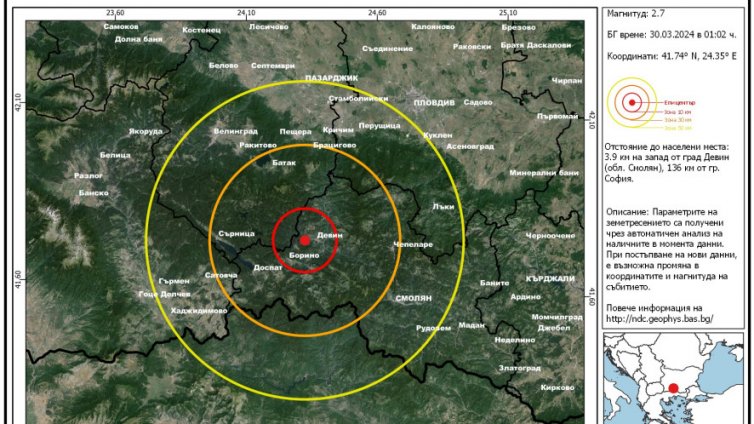Click the Чепеларе town label

[x=412, y=244]
